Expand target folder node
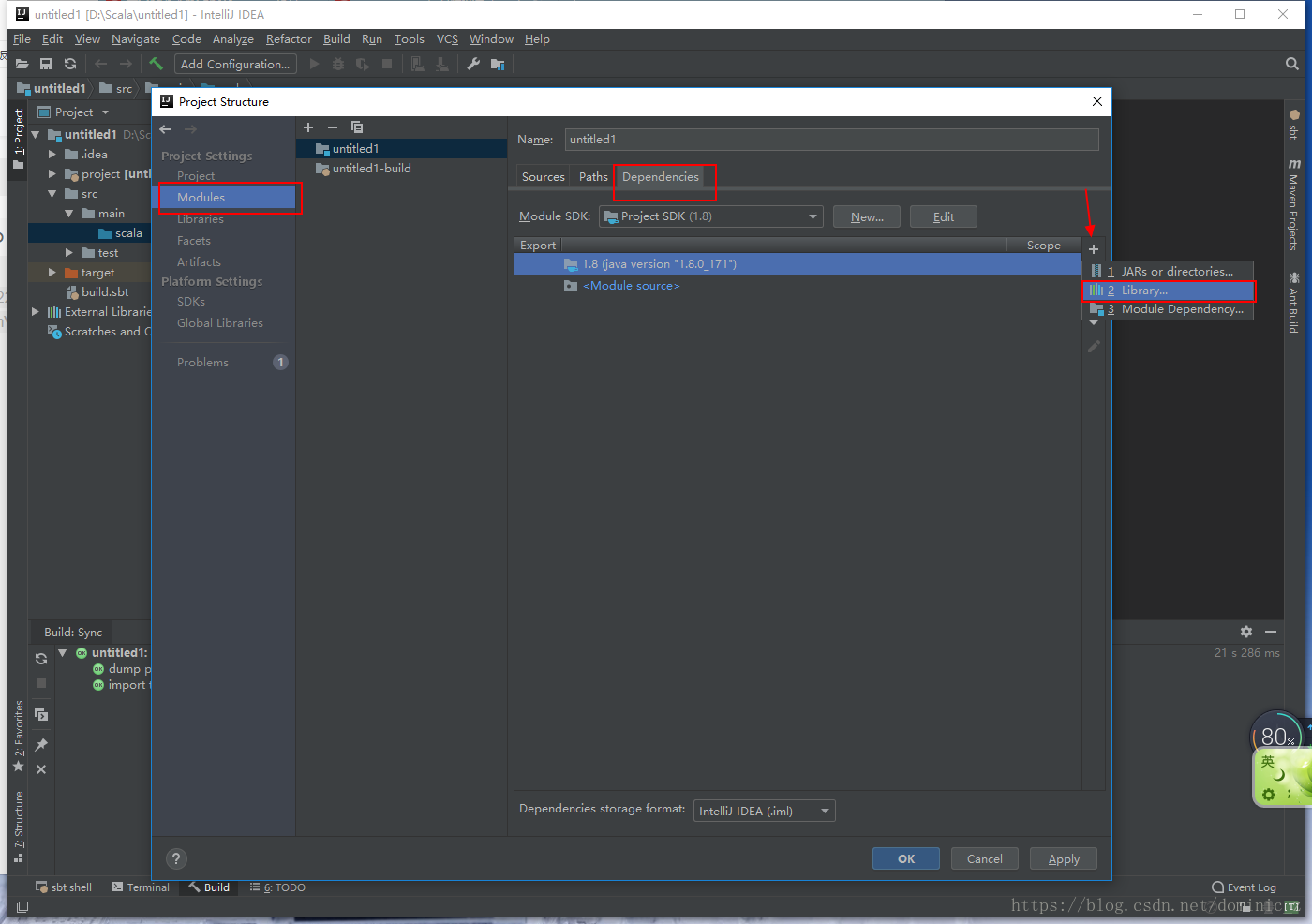 click(52, 273)
